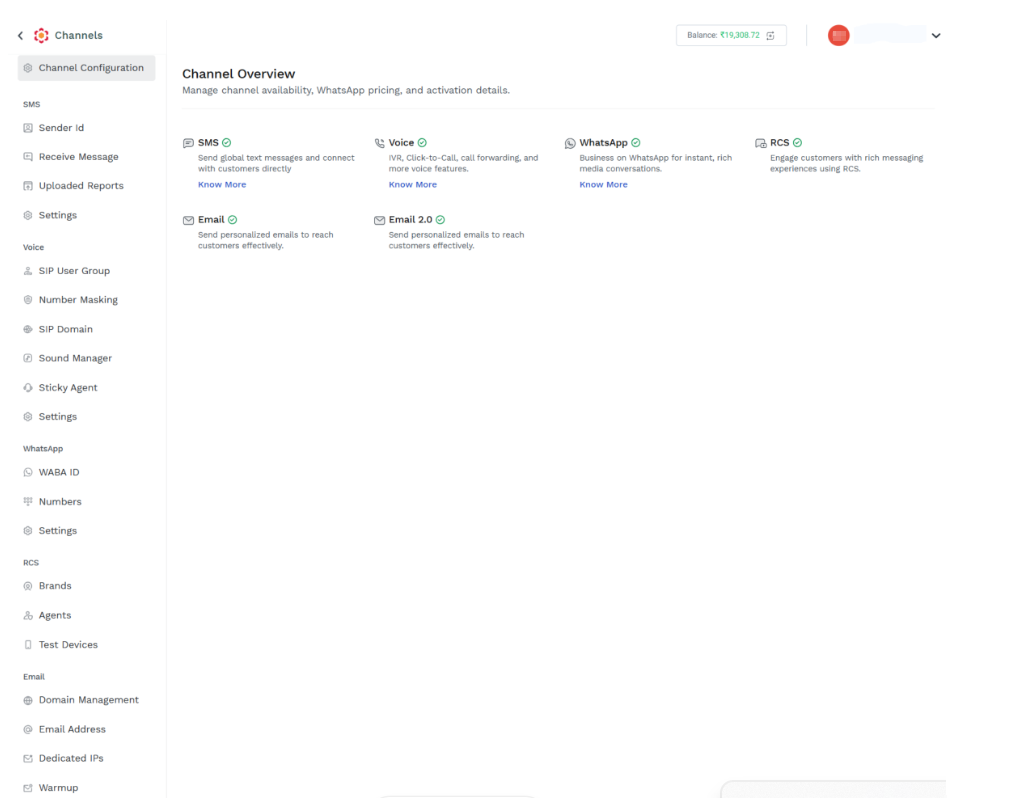Image resolution: width=1011 pixels, height=808 pixels.
Task: Go back using the left chevron
Action: coord(21,35)
